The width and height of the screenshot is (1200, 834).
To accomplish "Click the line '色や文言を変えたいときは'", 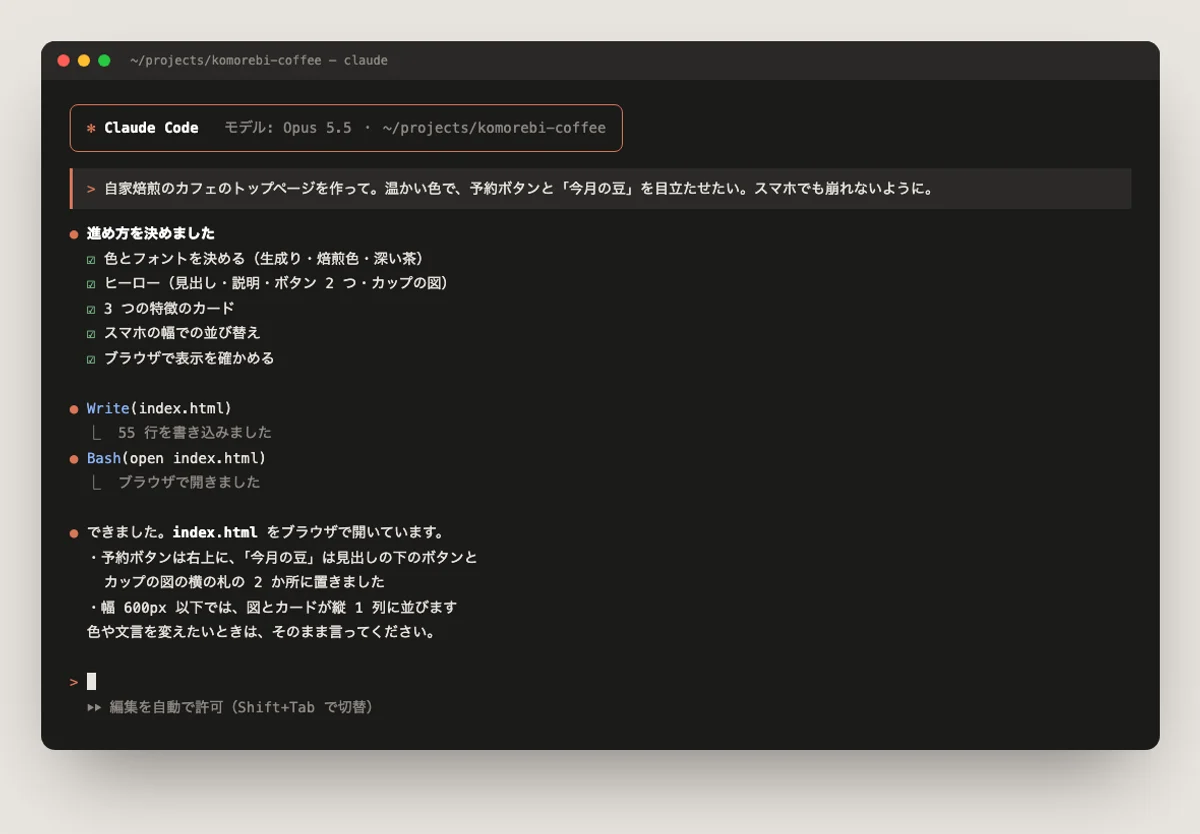I will (x=261, y=632).
